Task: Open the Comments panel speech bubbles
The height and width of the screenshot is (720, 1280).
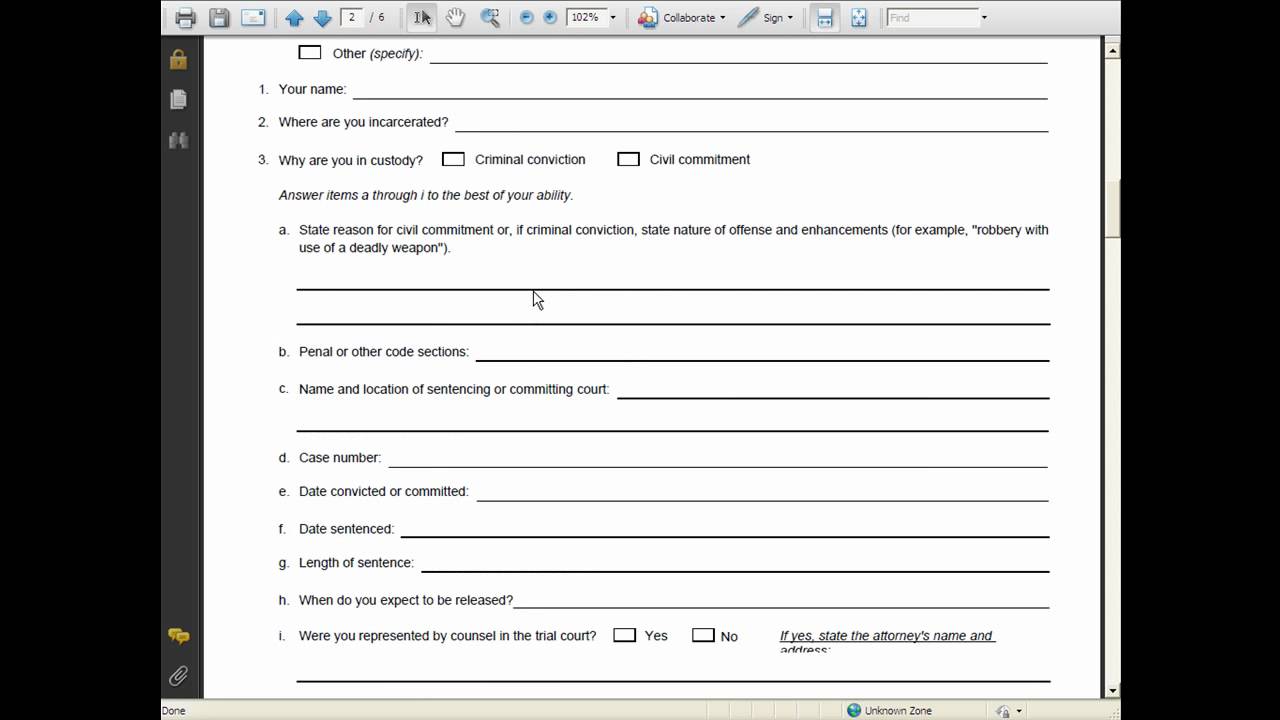Action: (x=179, y=636)
